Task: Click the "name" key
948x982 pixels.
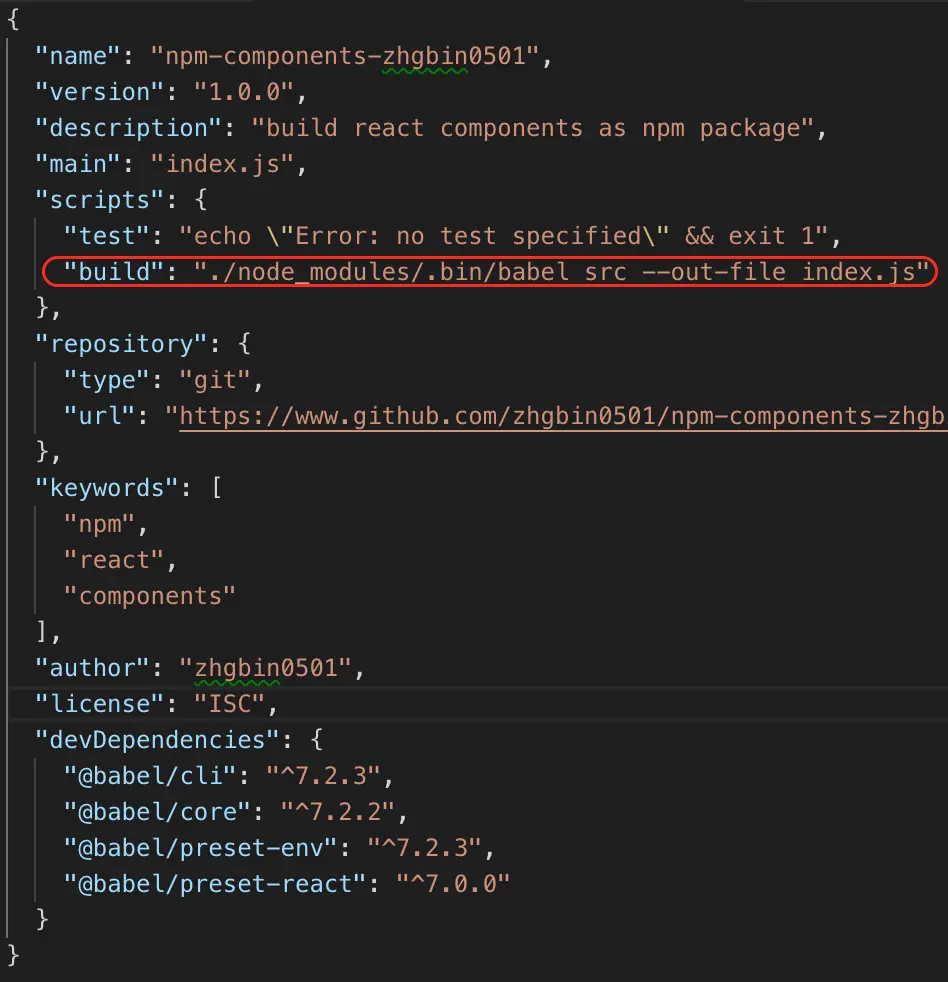Action: [77, 56]
